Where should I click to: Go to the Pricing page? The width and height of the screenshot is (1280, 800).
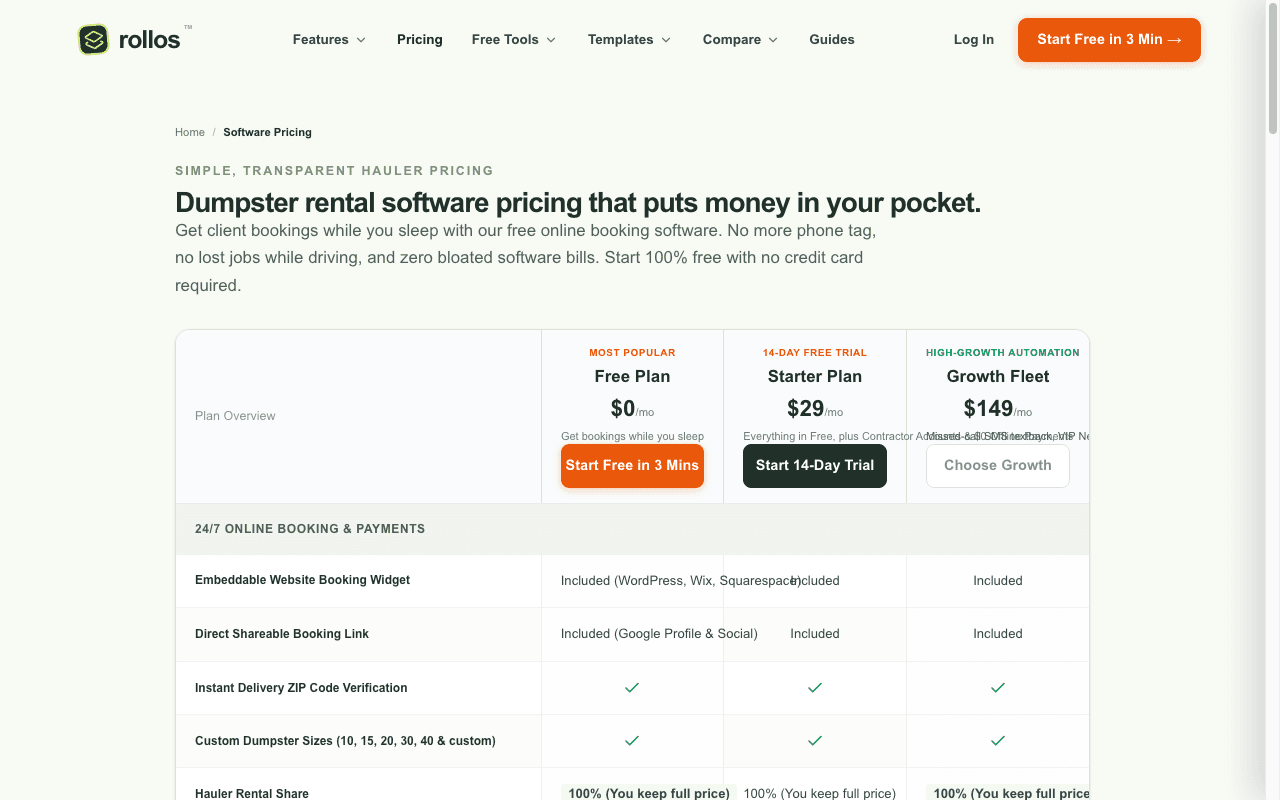[420, 40]
